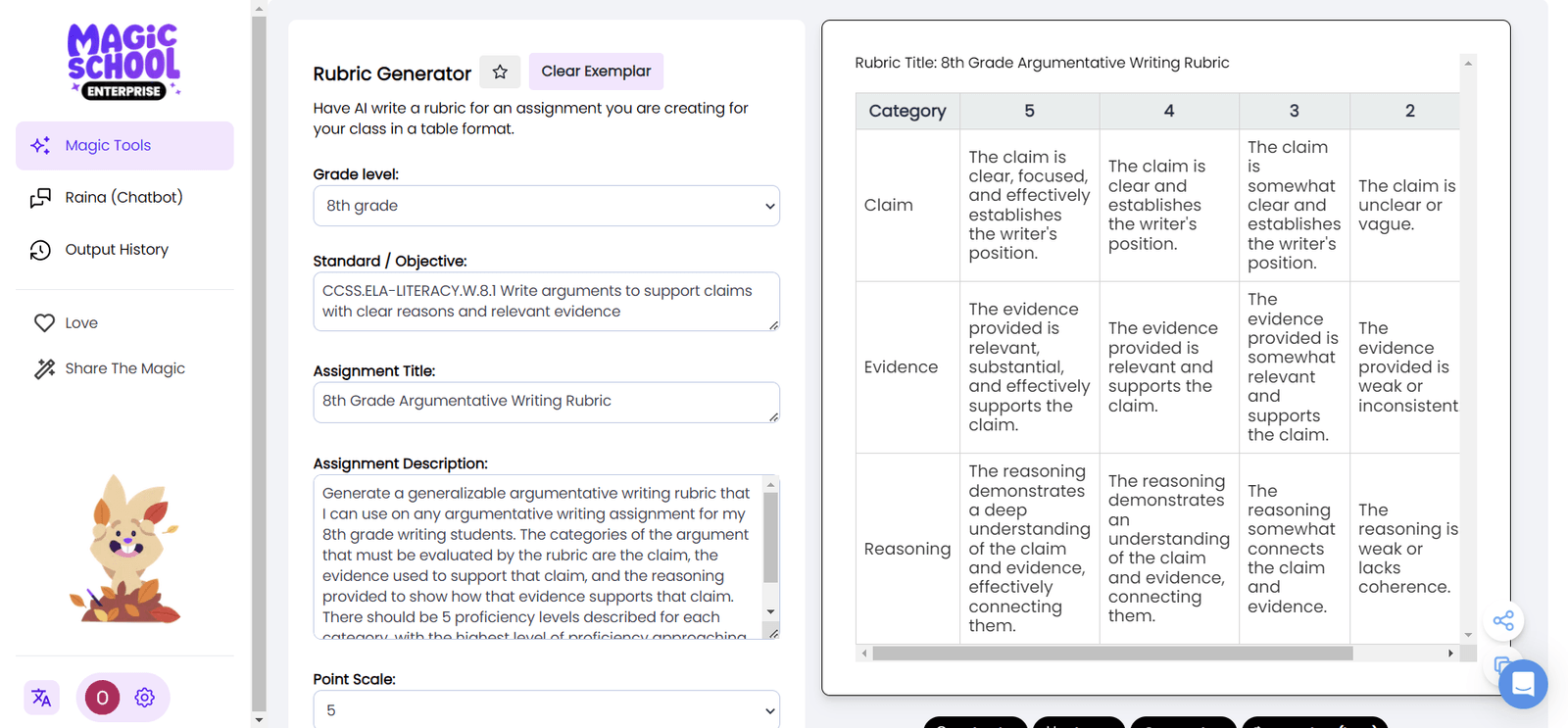The width and height of the screenshot is (1568, 728).
Task: Click the Love heart icon
Action: coord(45,322)
